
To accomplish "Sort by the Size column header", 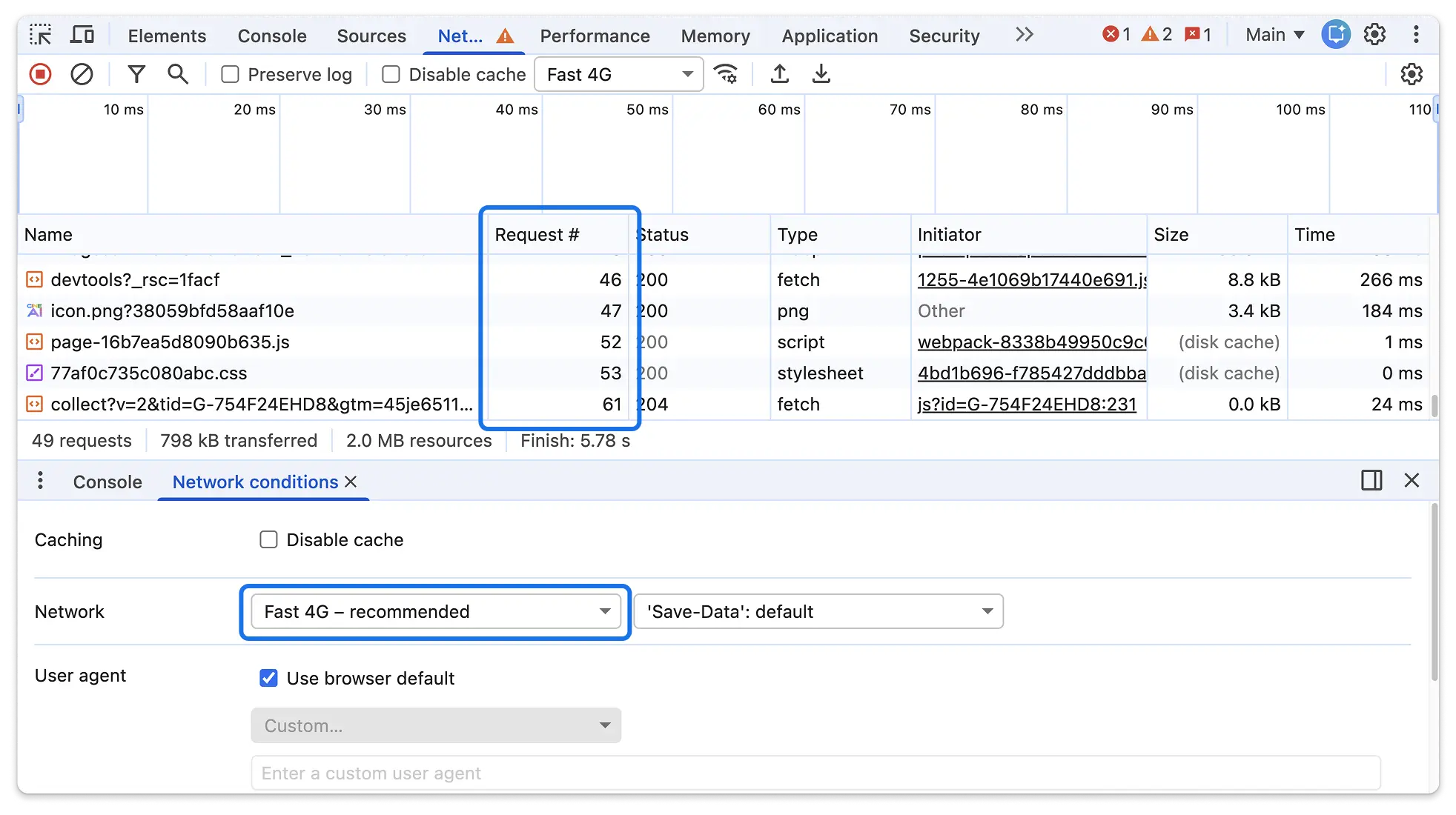I will (1217, 234).
